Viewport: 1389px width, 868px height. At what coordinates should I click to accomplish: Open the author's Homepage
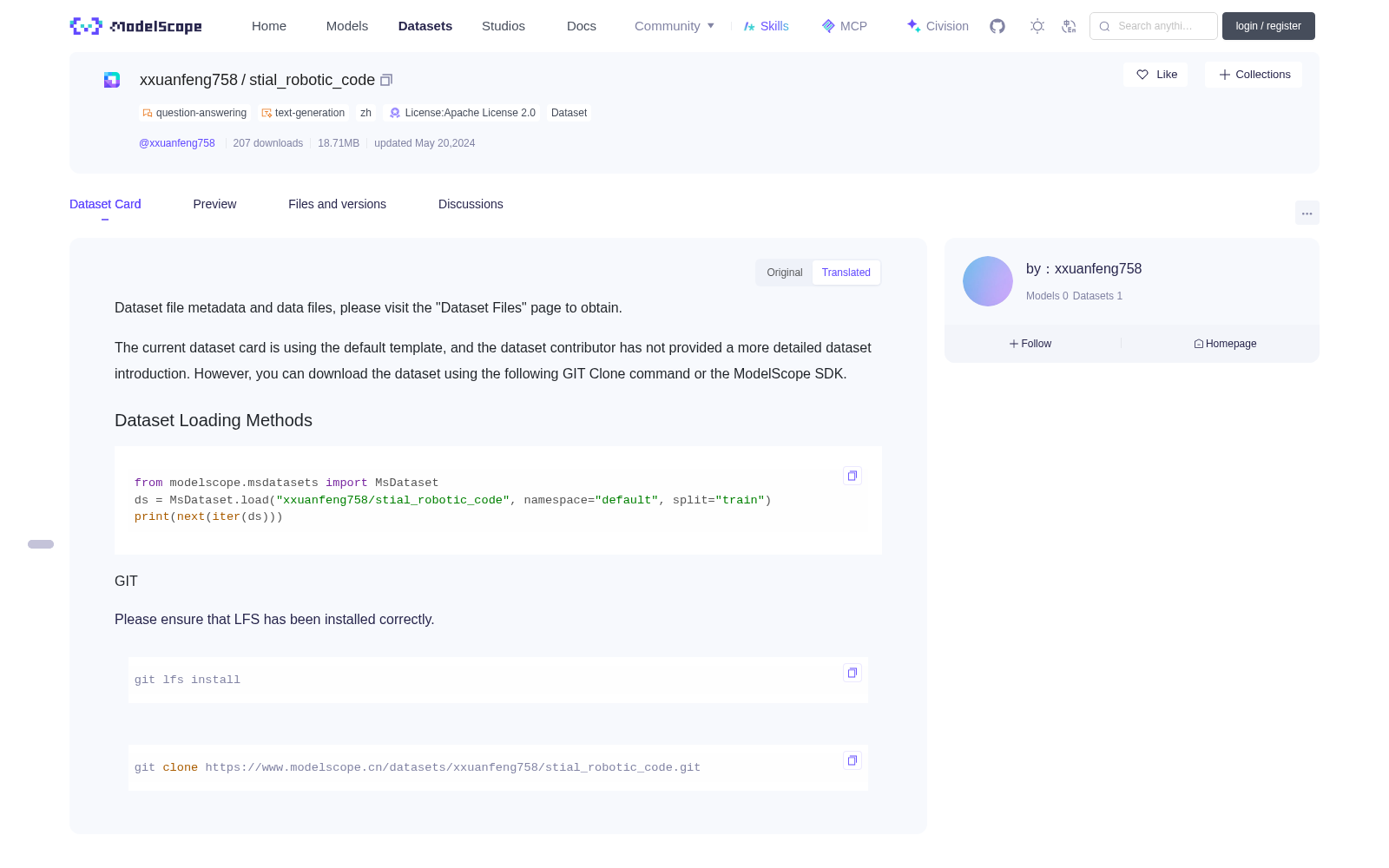tap(1225, 344)
